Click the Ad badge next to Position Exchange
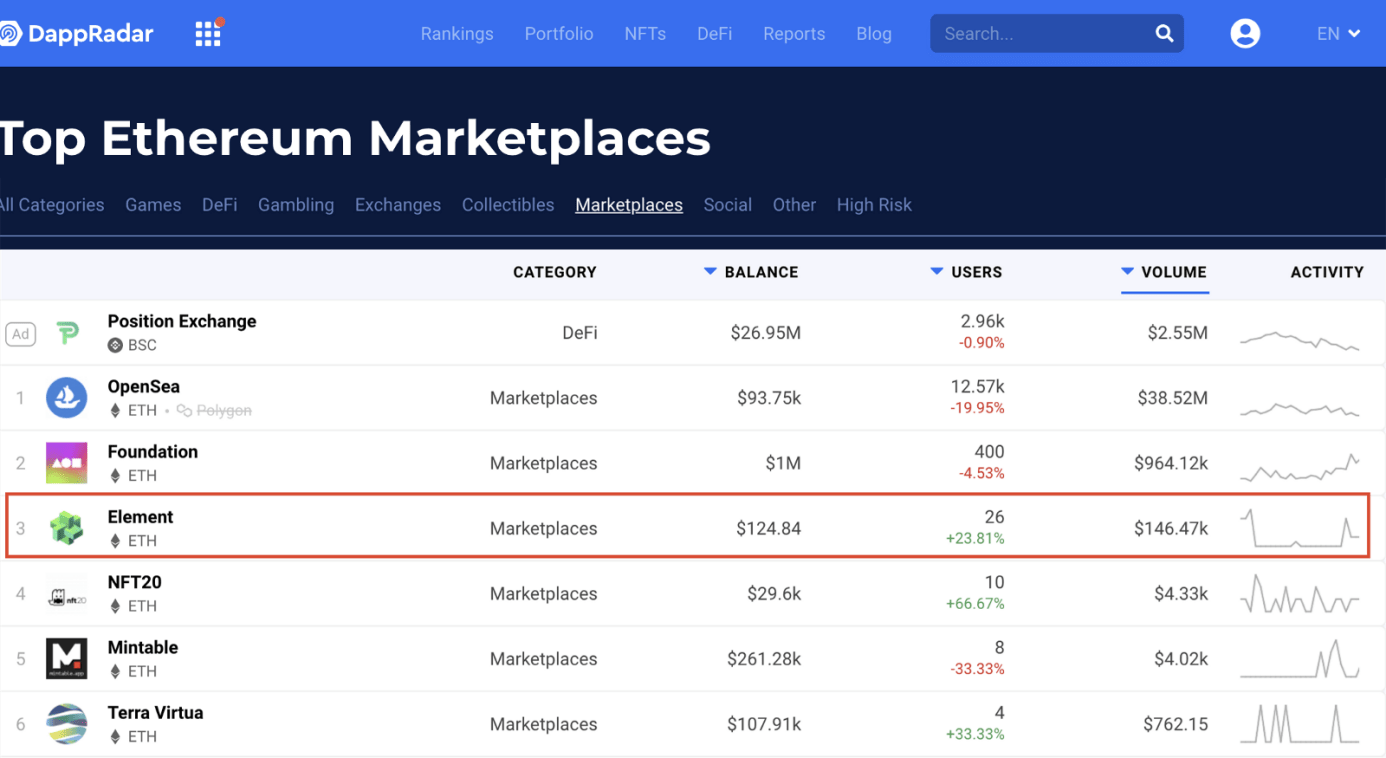1386x758 pixels. 20,334
